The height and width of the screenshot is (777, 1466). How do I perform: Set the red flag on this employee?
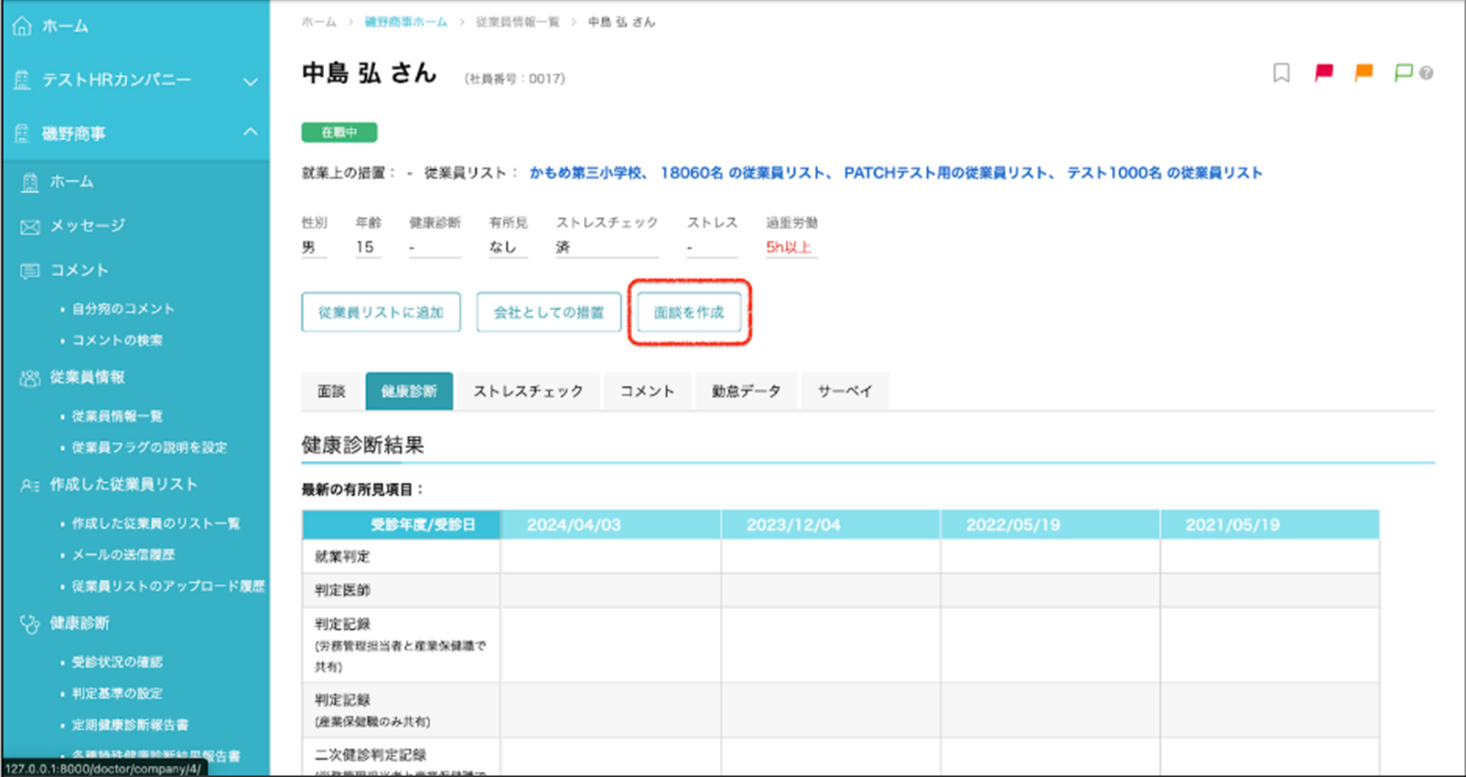(1324, 73)
